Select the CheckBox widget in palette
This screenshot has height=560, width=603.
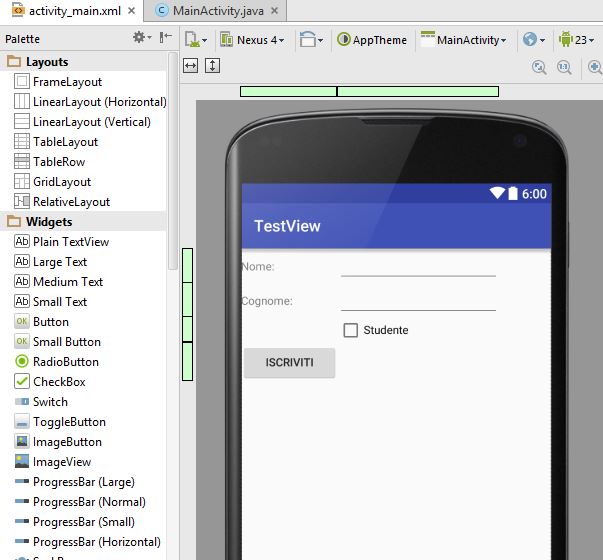(58, 382)
